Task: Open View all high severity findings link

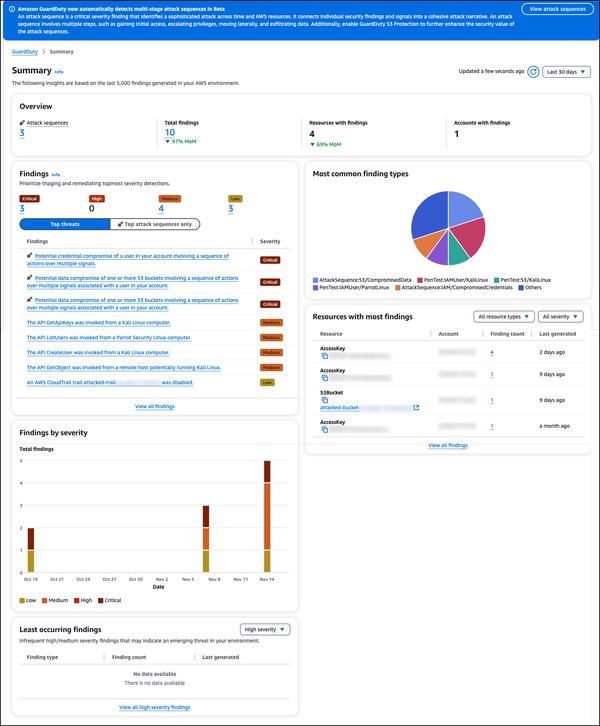Action: (155, 707)
